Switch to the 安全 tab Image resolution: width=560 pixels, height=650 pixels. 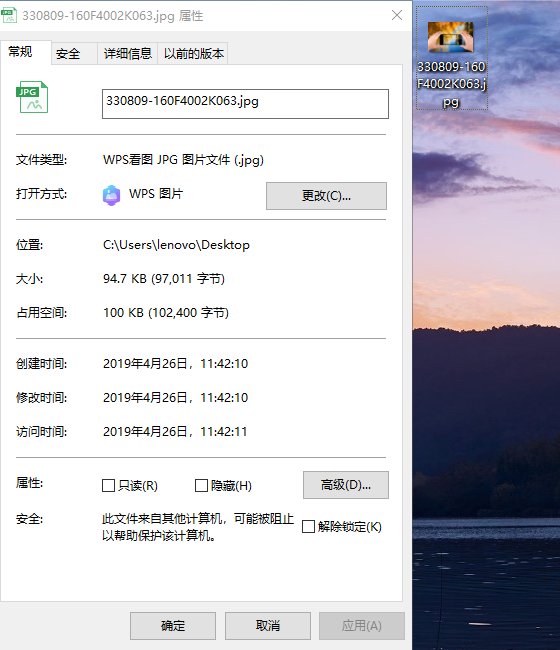pyautogui.click(x=74, y=54)
